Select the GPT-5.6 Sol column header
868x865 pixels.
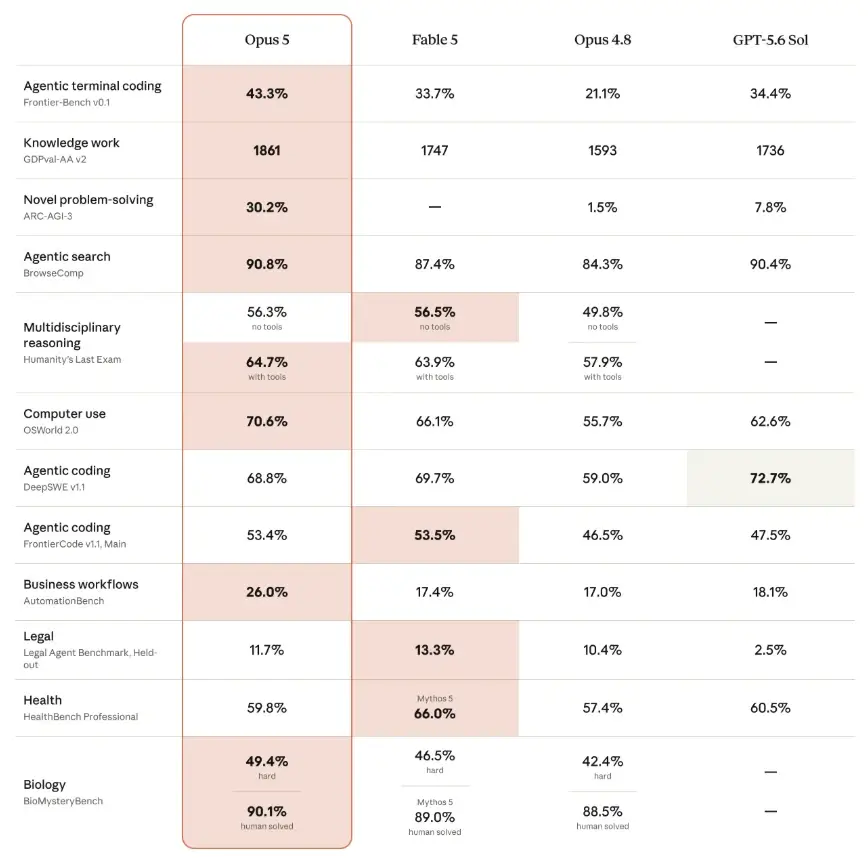(770, 40)
